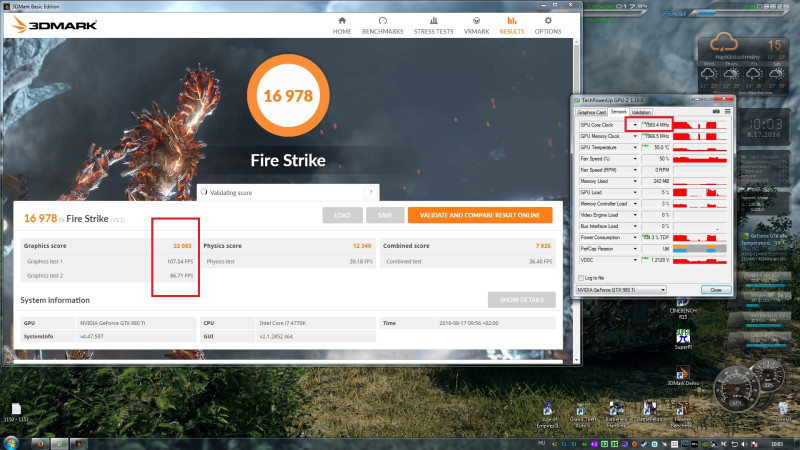This screenshot has width=800, height=450.
Task: Open 3DMark Demo desktop shortcut
Action: pos(683,376)
